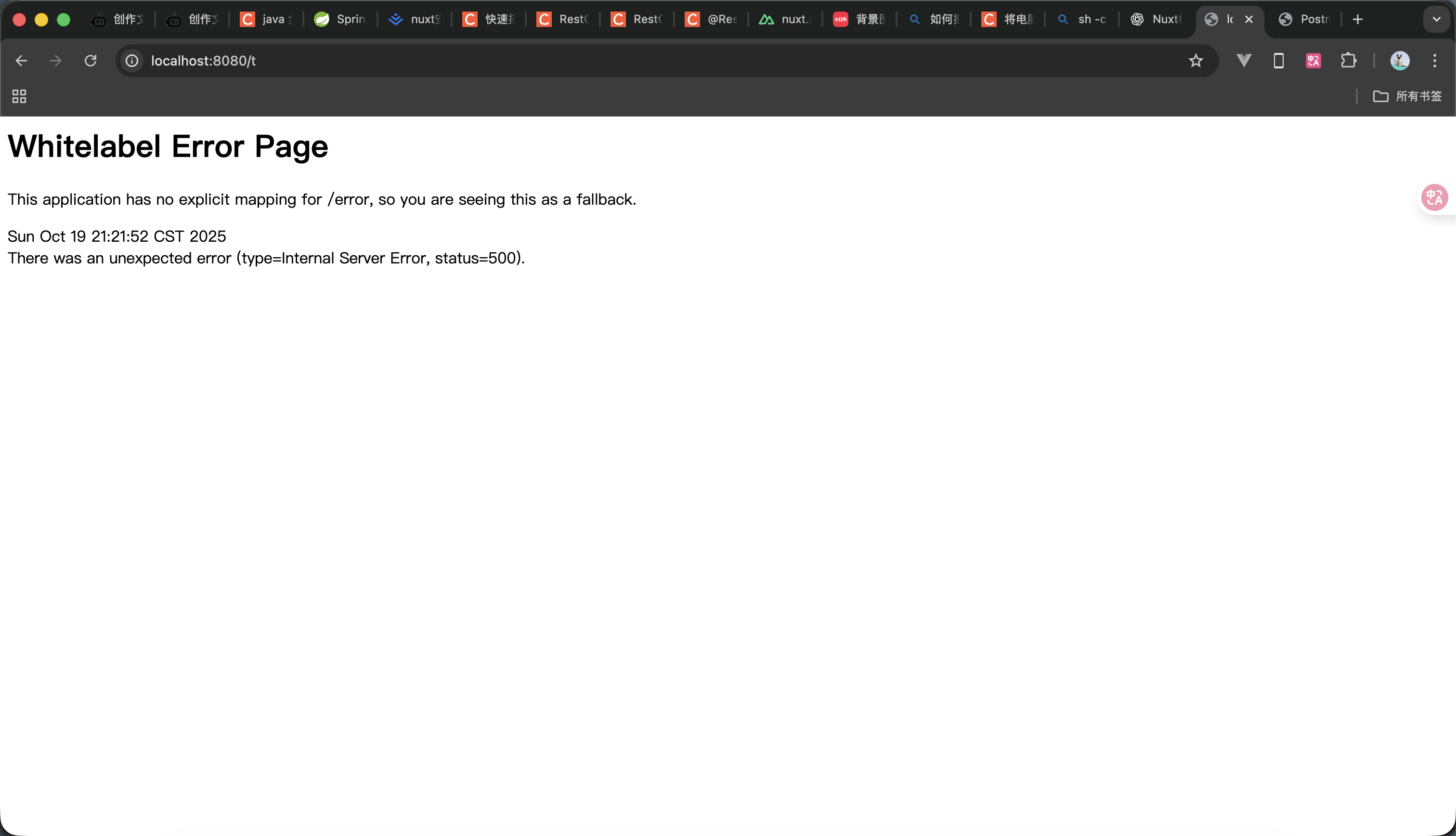
Task: Open Chrome three-dot menu
Action: click(x=1435, y=61)
